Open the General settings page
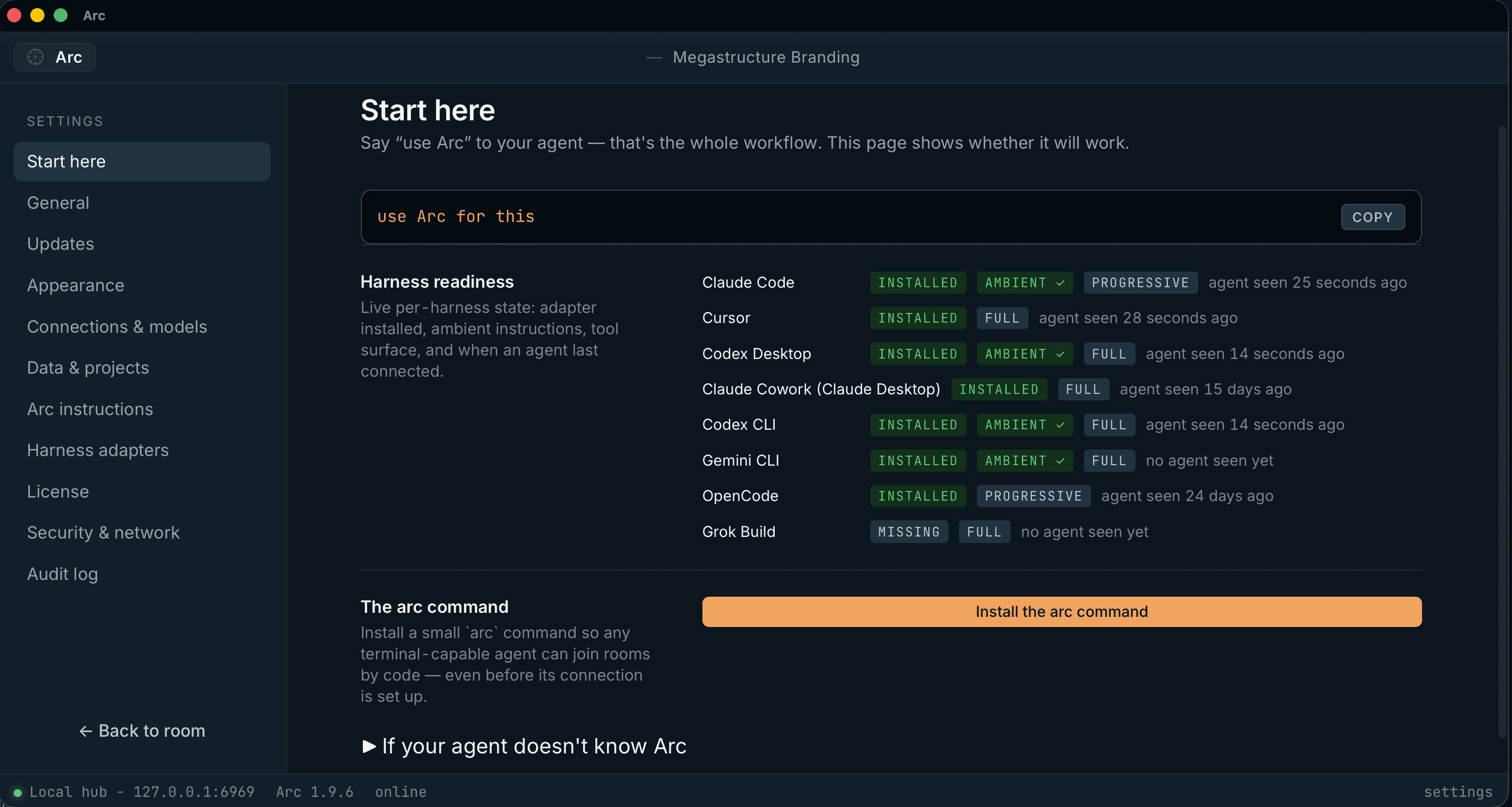The width and height of the screenshot is (1512, 807). point(141,203)
